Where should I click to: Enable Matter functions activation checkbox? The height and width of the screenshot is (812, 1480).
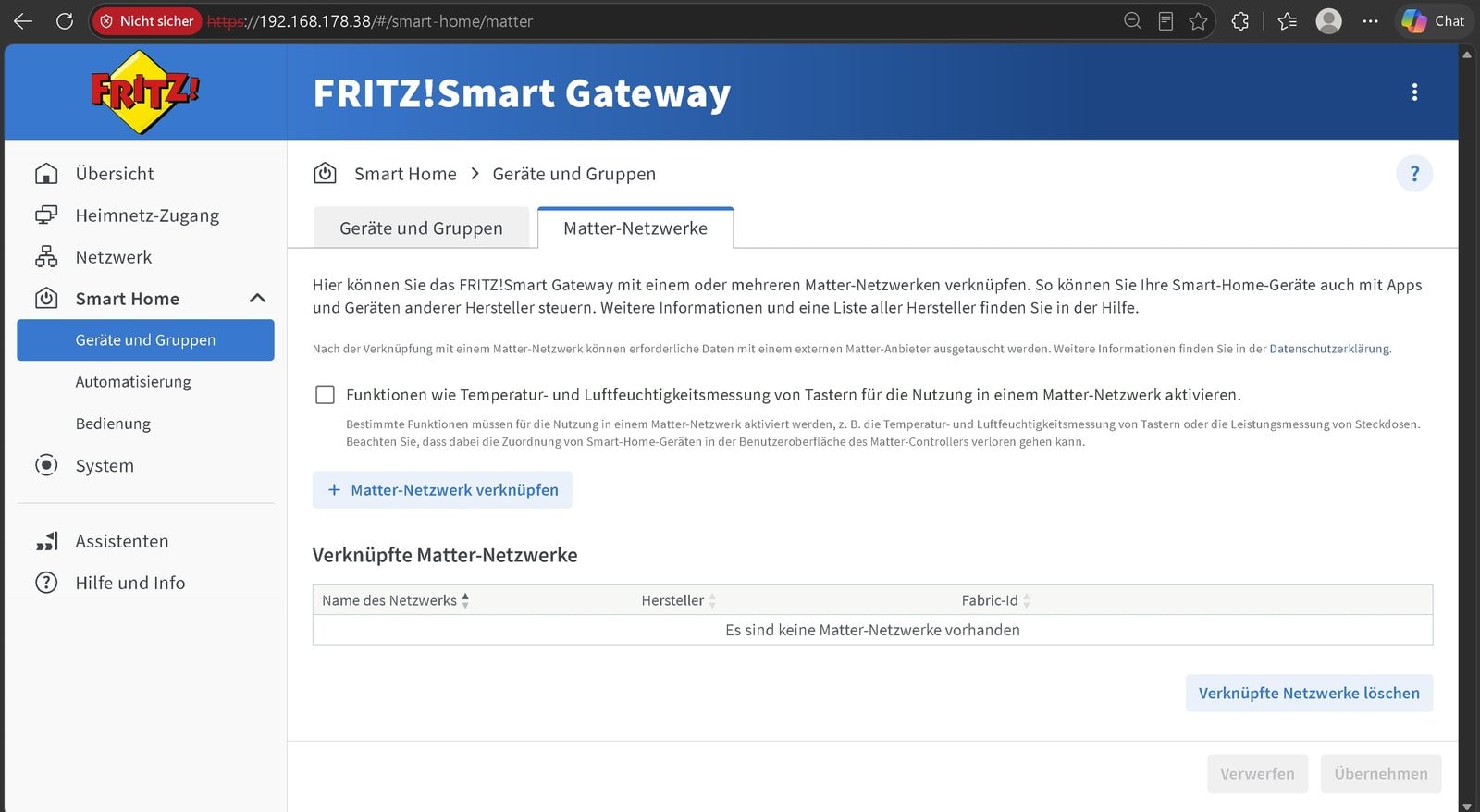pos(325,395)
